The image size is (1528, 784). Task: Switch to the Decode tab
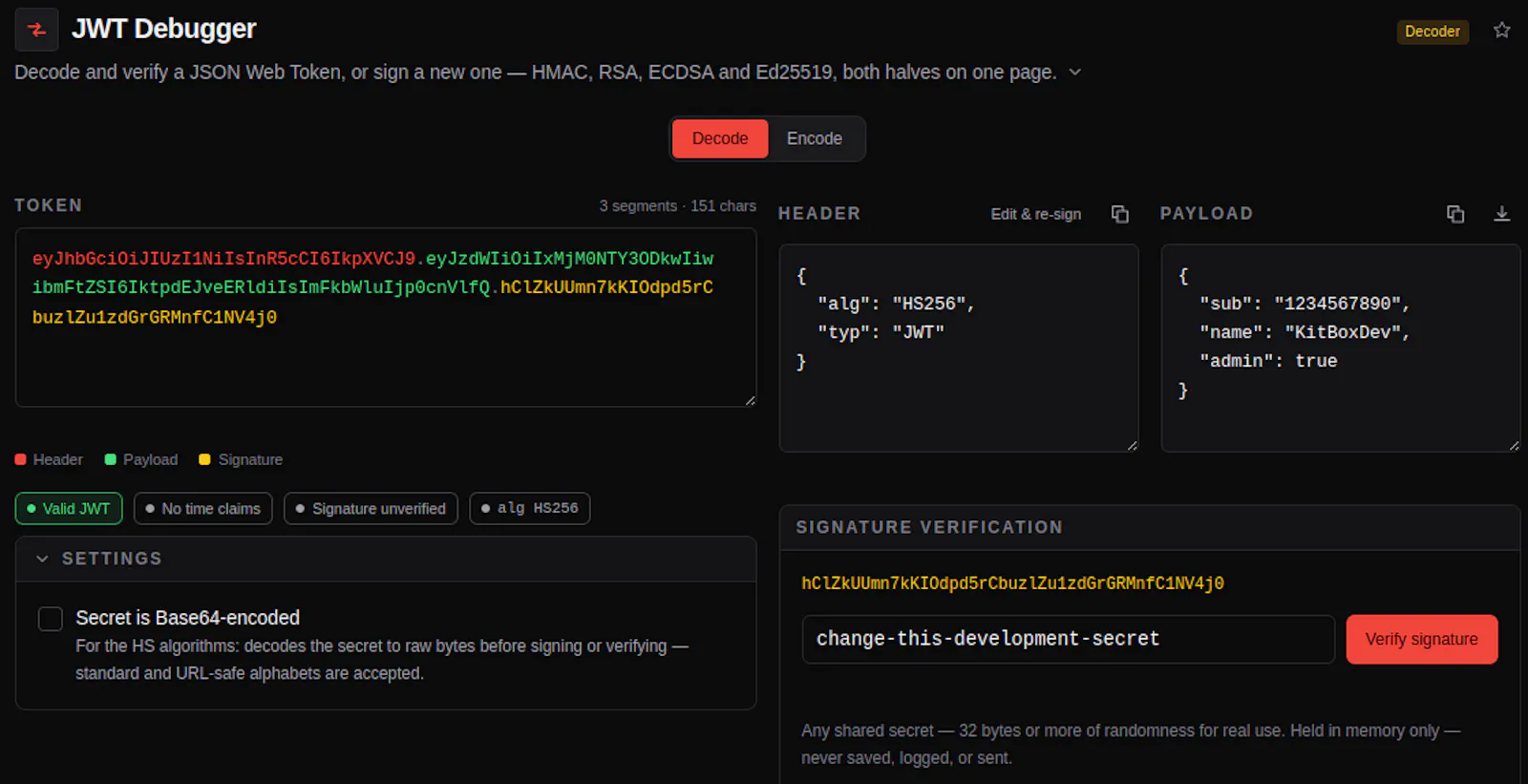pyautogui.click(x=720, y=138)
